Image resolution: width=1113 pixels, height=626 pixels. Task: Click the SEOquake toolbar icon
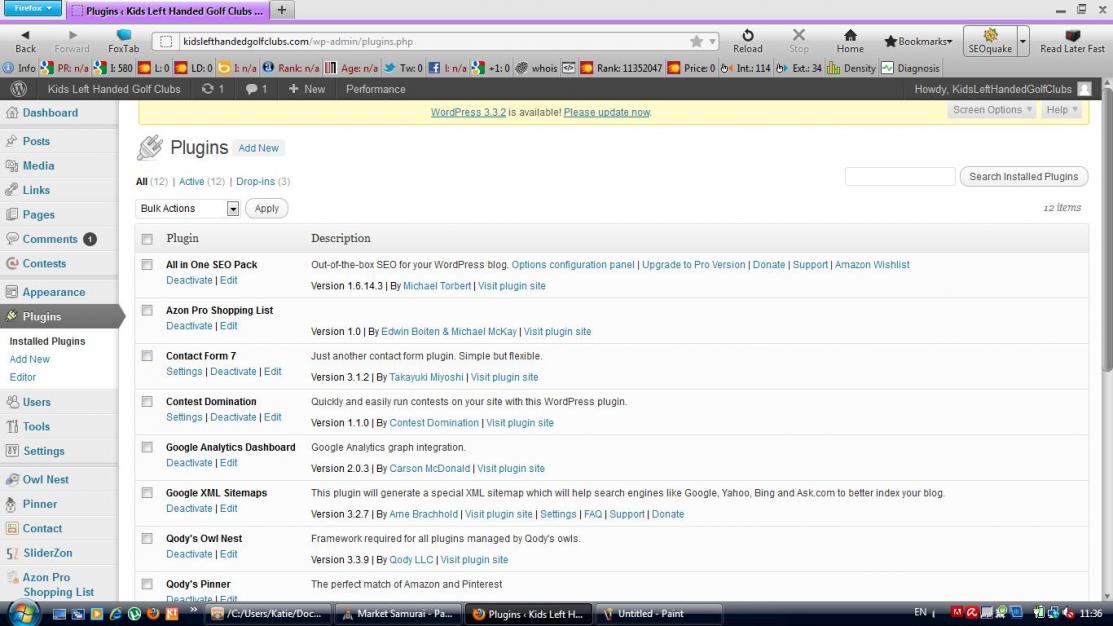[990, 35]
